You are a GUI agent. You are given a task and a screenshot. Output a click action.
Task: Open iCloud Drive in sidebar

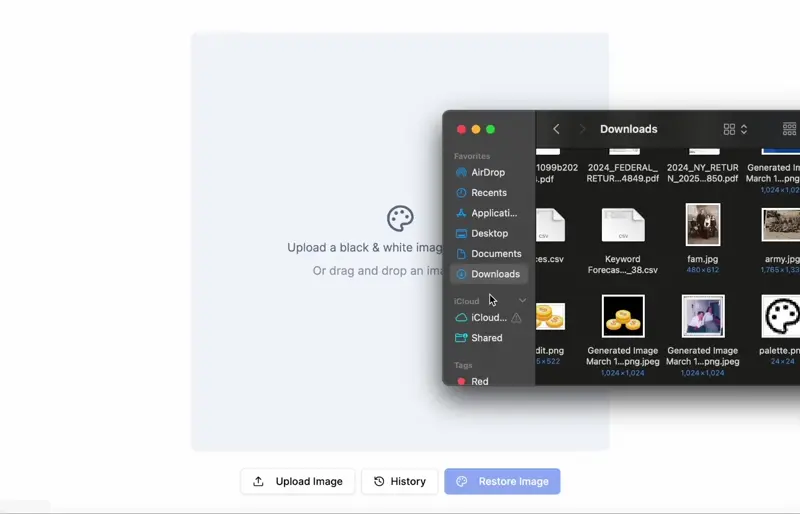488,317
